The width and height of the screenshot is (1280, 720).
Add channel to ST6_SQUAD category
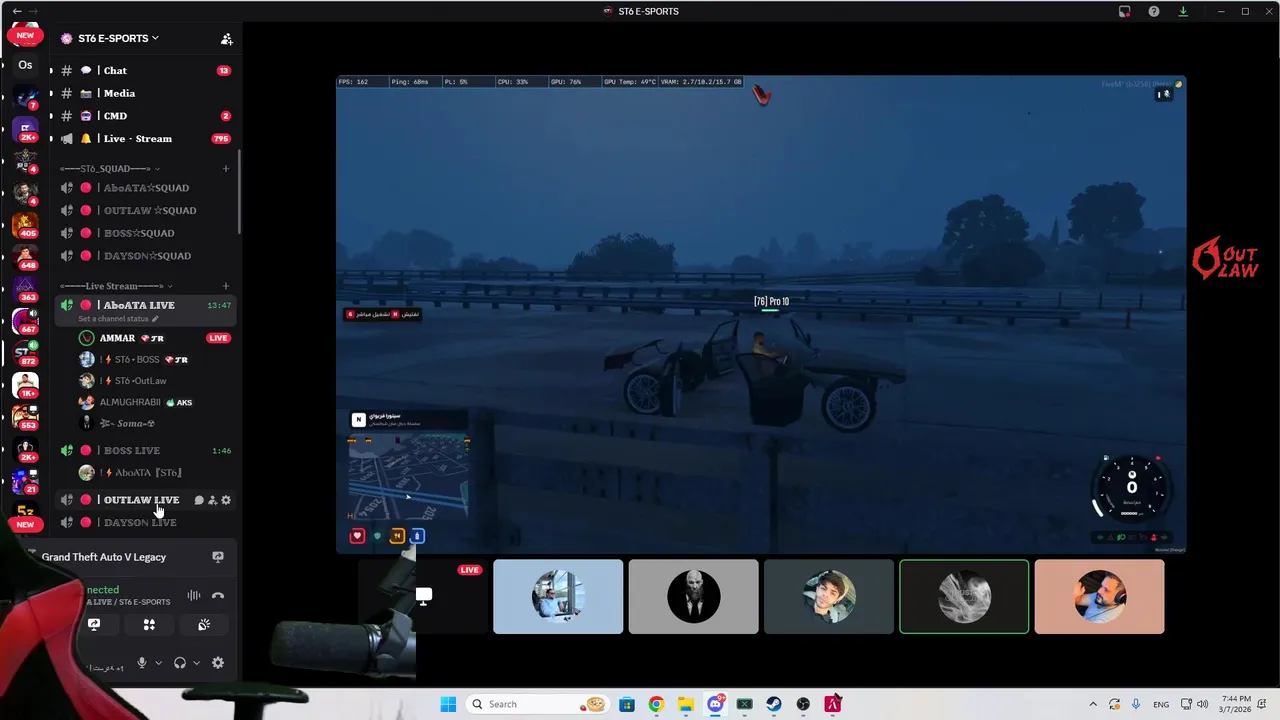[x=226, y=168]
